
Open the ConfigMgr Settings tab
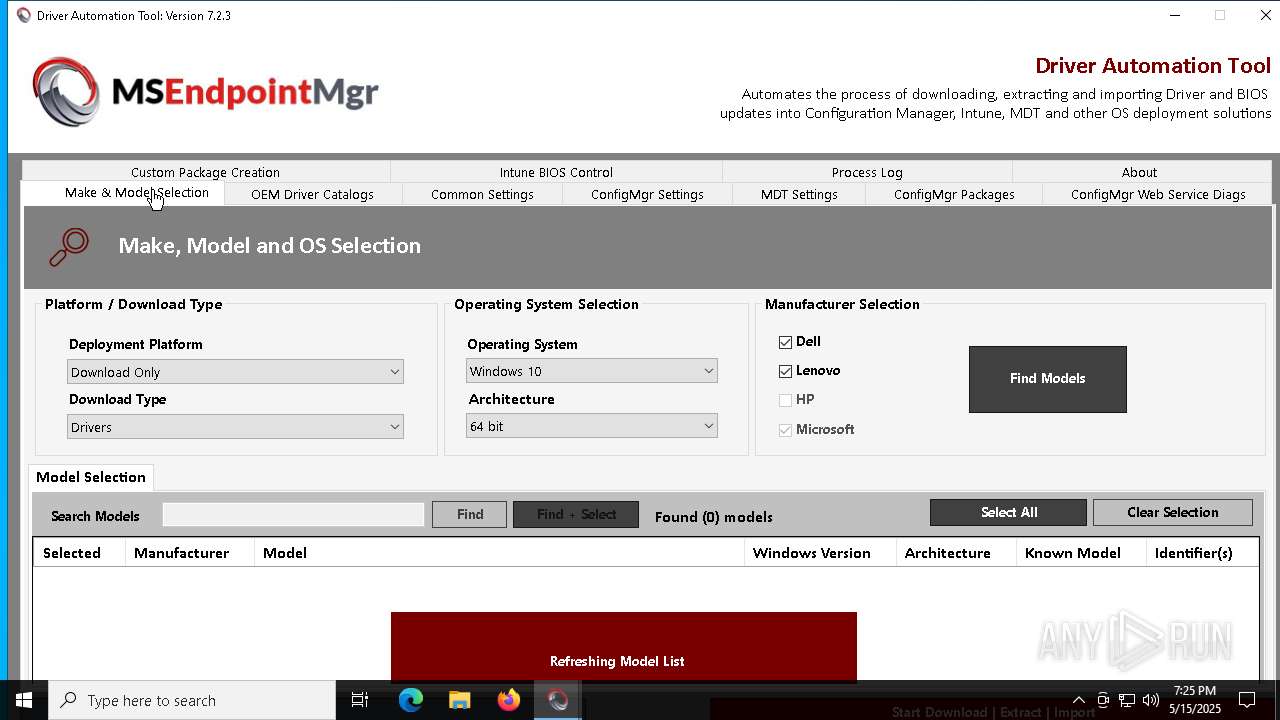[647, 194]
